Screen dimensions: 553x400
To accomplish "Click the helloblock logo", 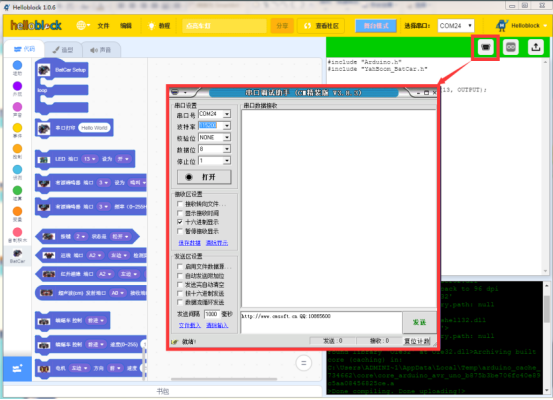I will tap(36, 25).
